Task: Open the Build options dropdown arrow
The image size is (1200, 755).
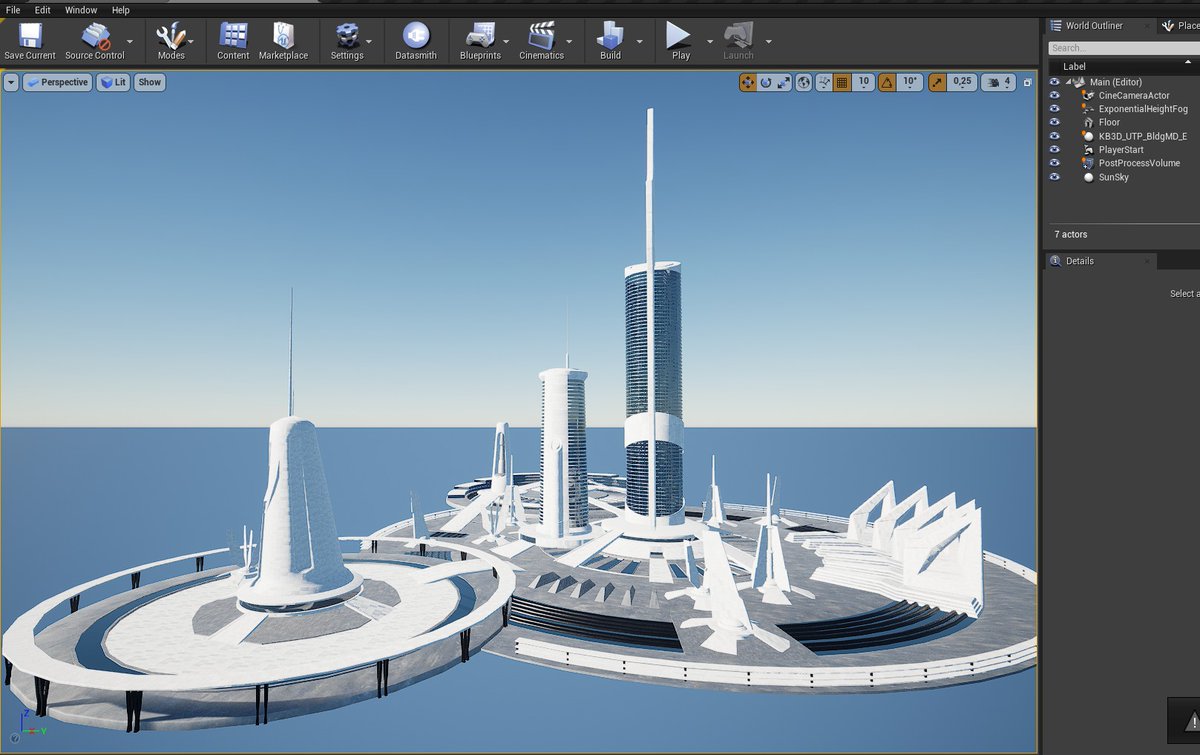Action: (639, 42)
